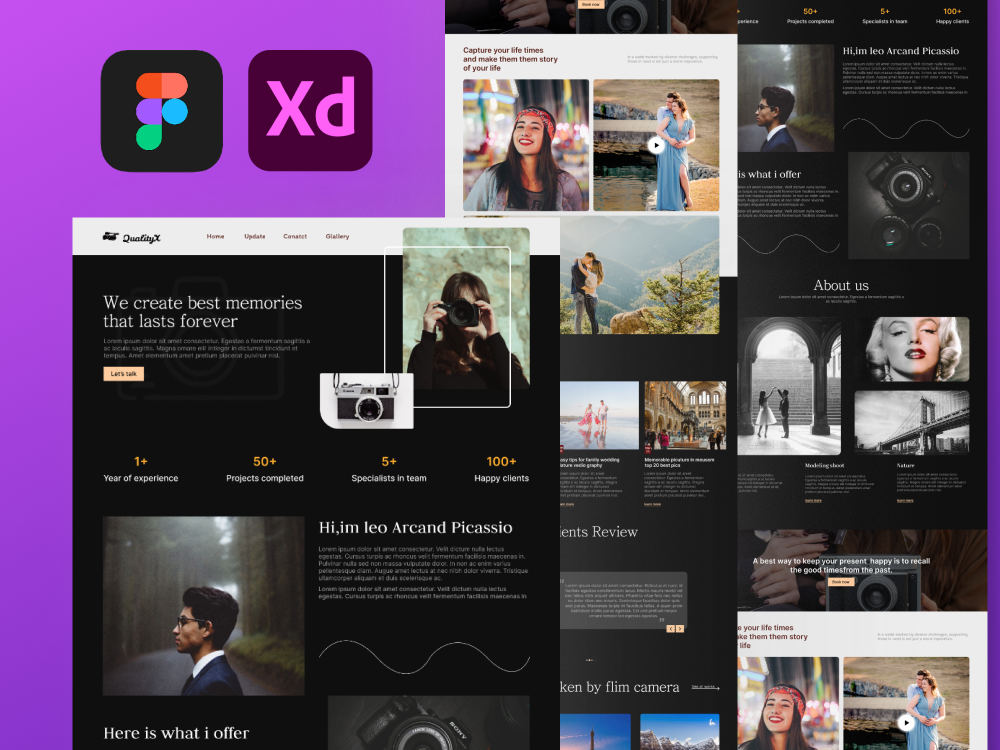Open learn more under Modeling shoot
This screenshot has height=750, width=1000.
[814, 500]
